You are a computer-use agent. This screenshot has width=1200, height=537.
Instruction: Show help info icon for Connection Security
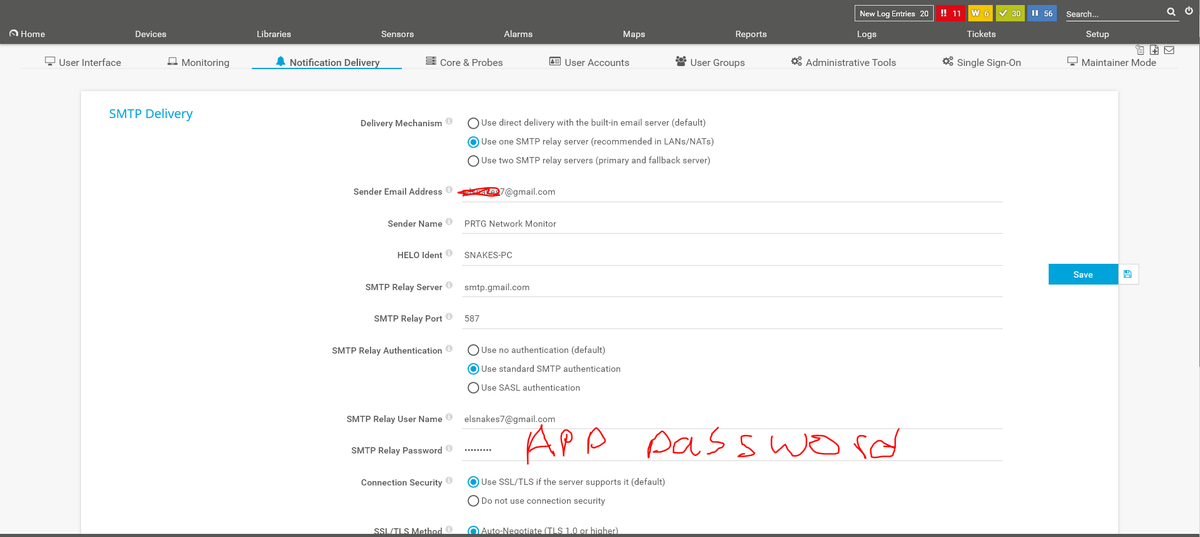point(450,482)
